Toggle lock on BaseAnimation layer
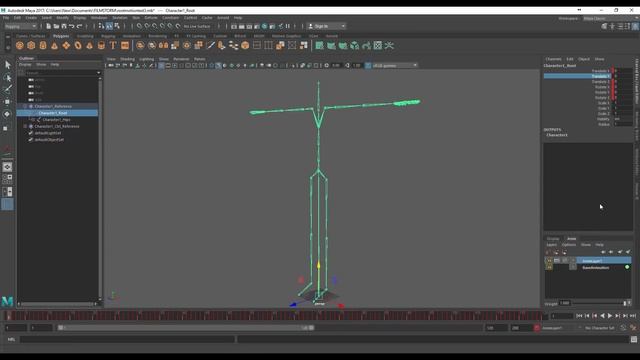This screenshot has width=640, height=360. tap(549, 267)
